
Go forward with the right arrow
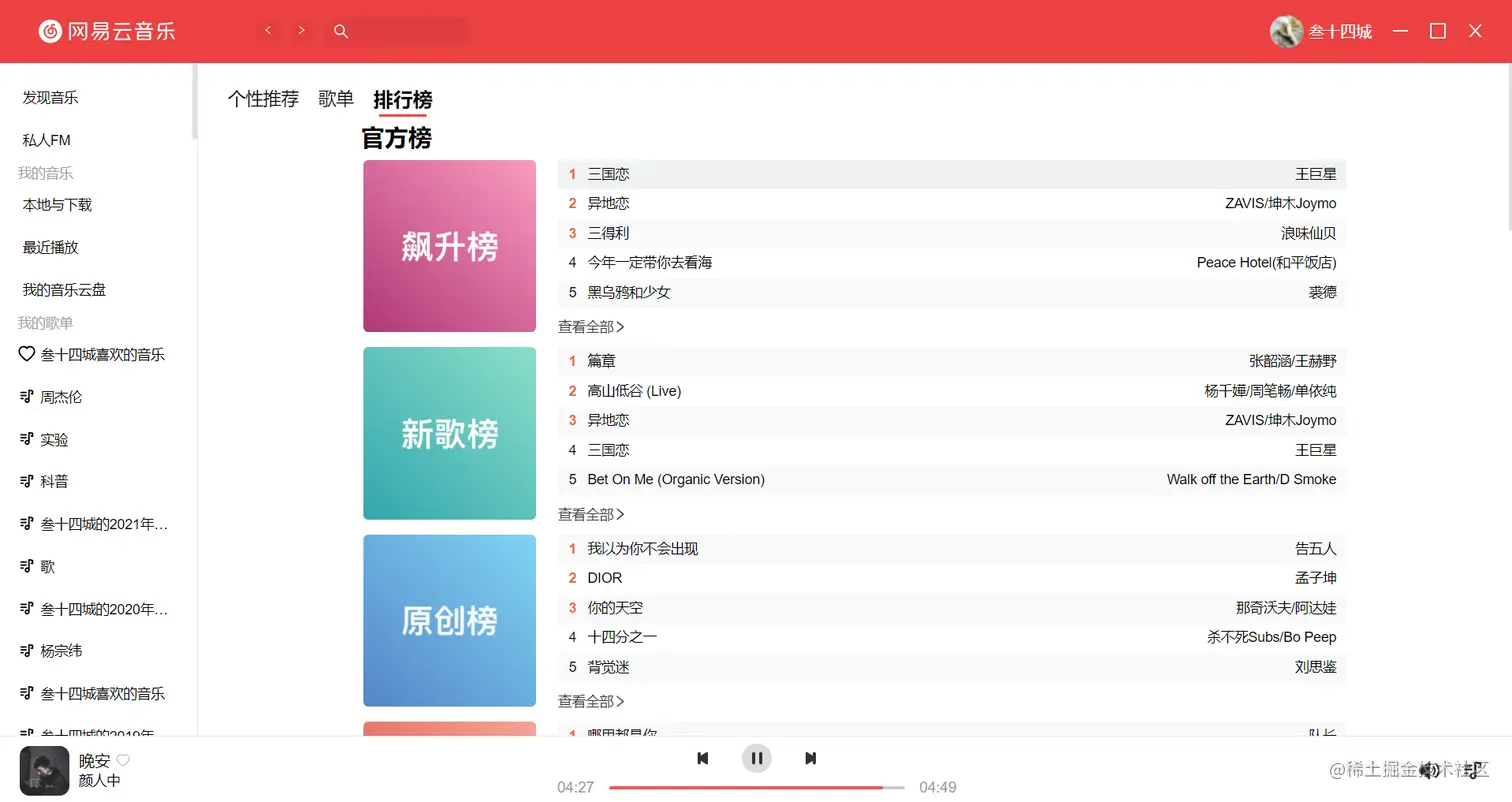(301, 31)
